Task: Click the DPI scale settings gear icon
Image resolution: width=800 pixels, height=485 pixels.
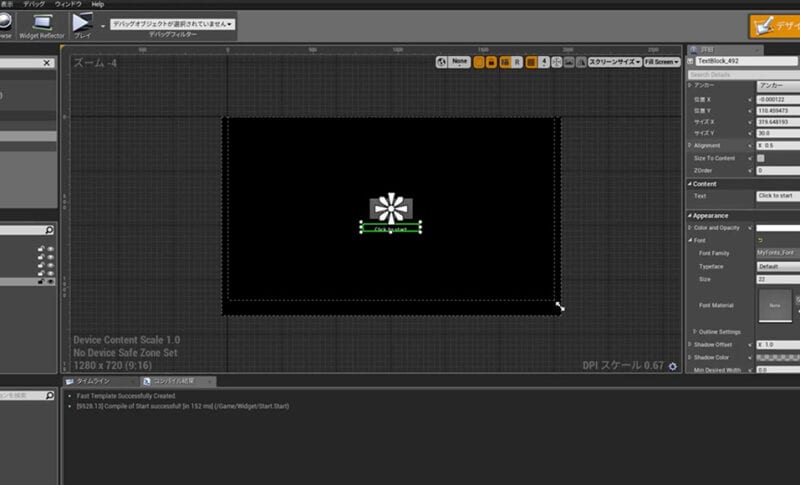Action: click(x=672, y=366)
